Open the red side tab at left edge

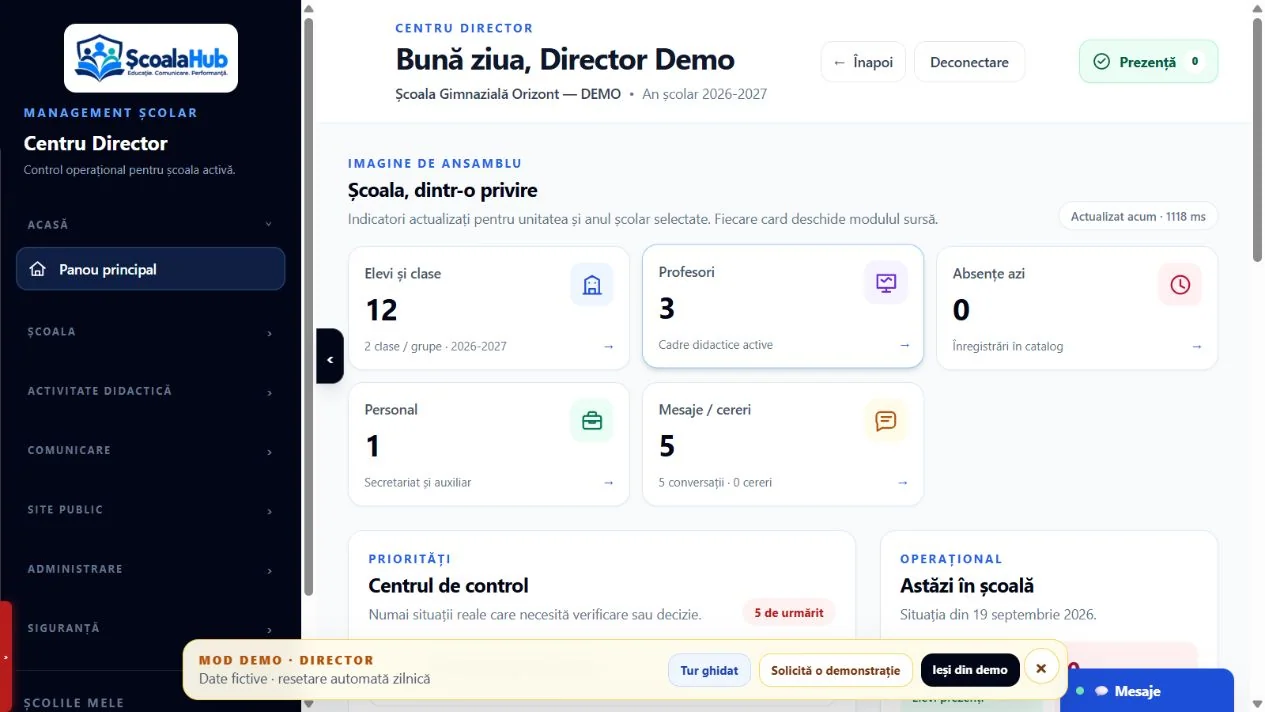coord(6,656)
